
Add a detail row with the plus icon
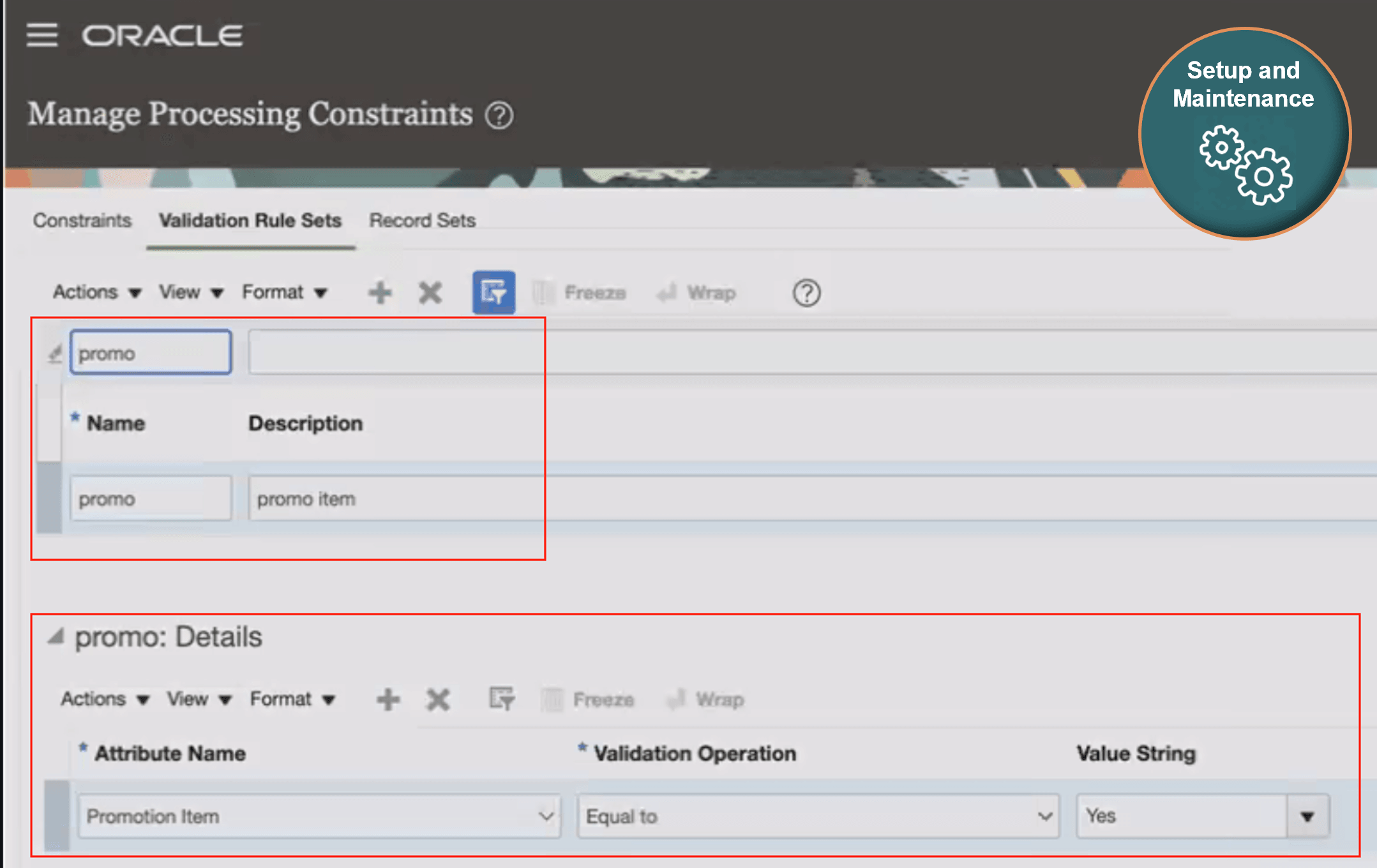click(388, 700)
